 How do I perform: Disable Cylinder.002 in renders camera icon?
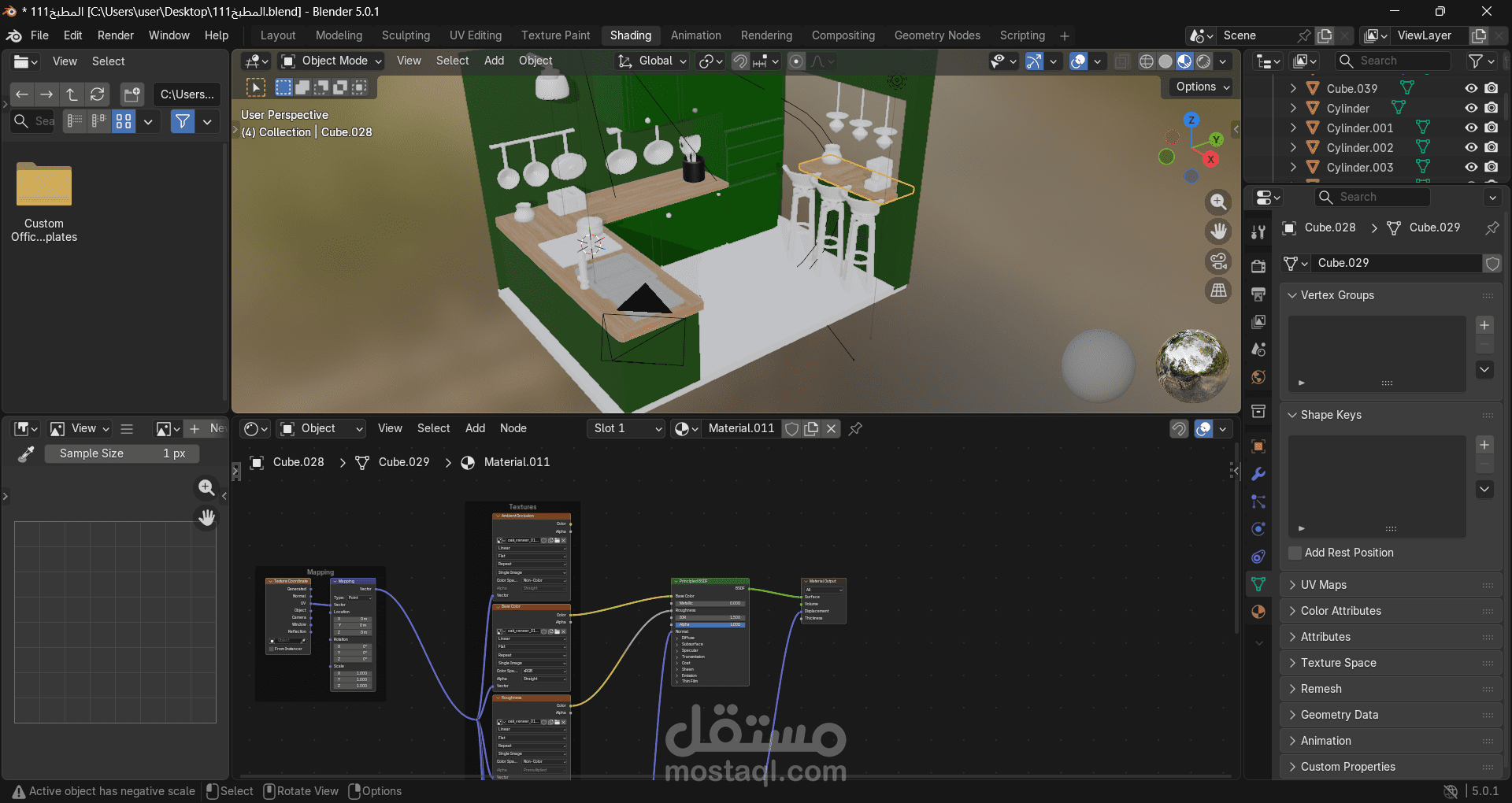(x=1492, y=147)
